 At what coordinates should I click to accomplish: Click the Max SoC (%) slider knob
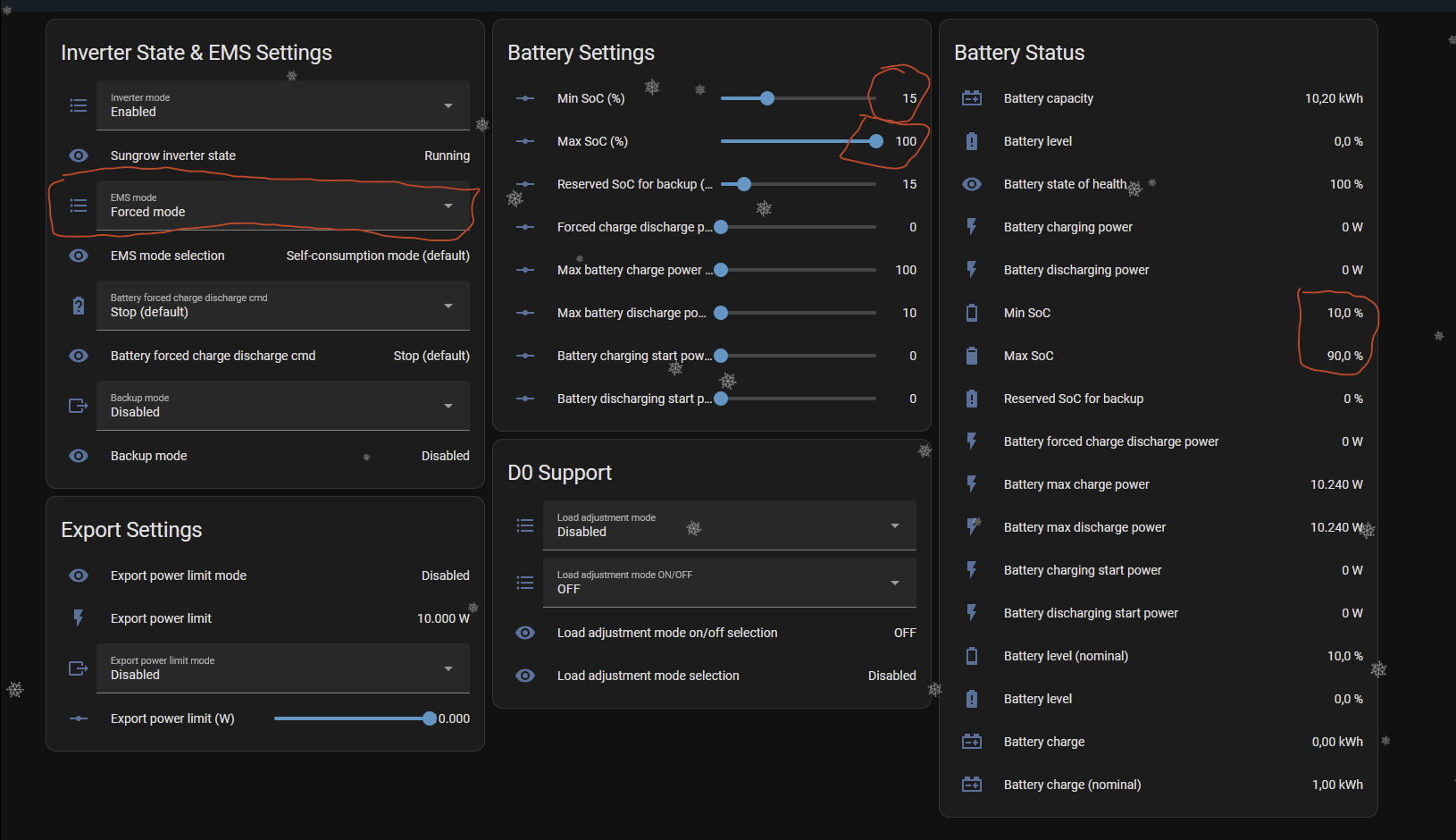pos(875,141)
